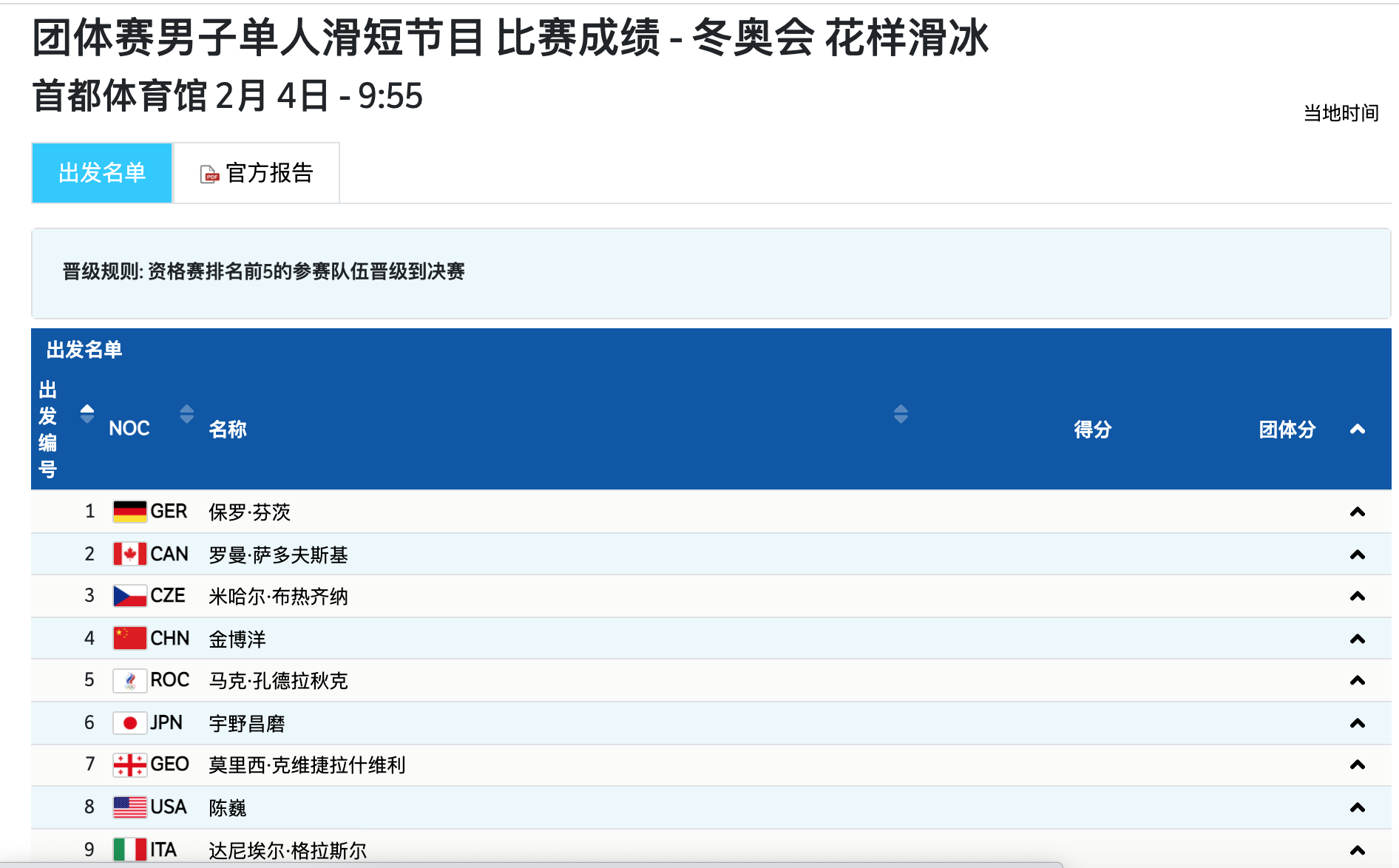The width and height of the screenshot is (1399, 868).
Task: Click the Japan flag icon
Action: pos(129,722)
